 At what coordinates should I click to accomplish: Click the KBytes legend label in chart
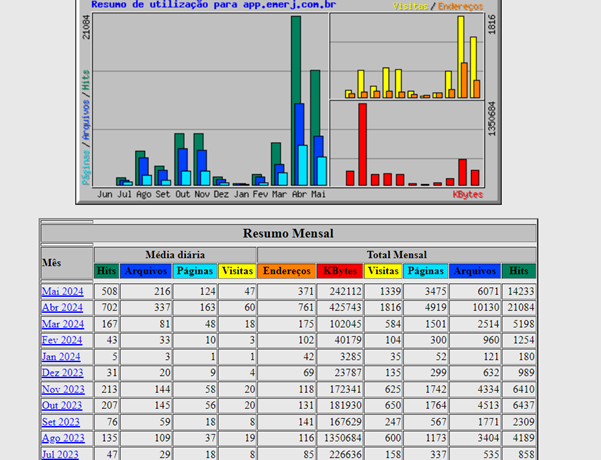click(468, 194)
